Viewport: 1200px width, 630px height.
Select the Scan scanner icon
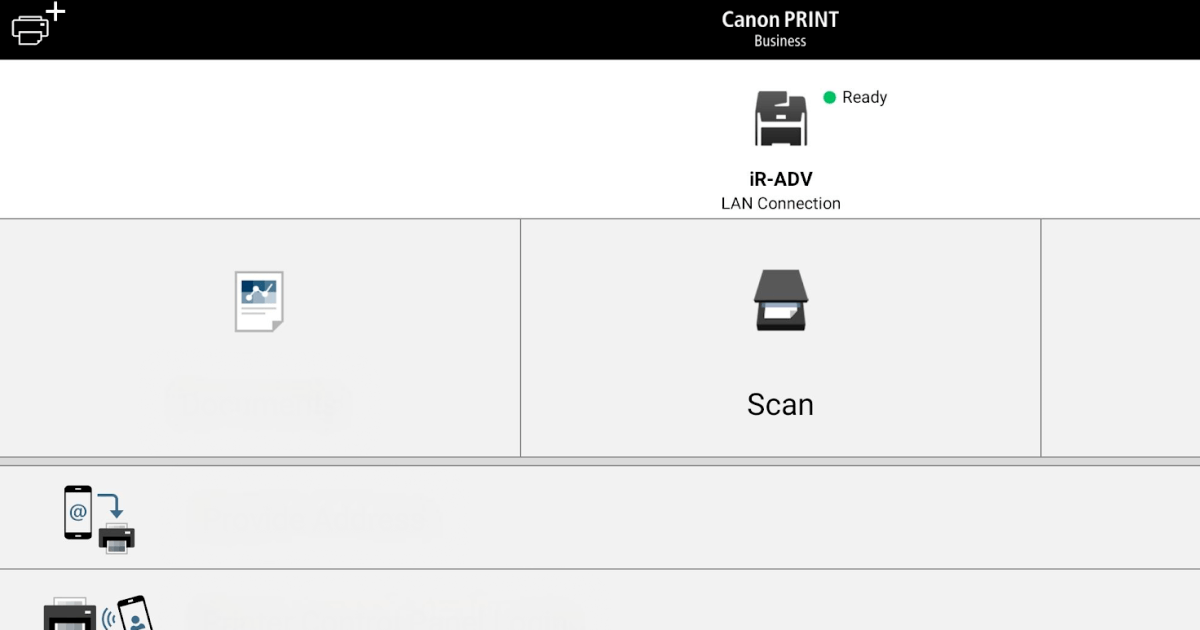(780, 300)
